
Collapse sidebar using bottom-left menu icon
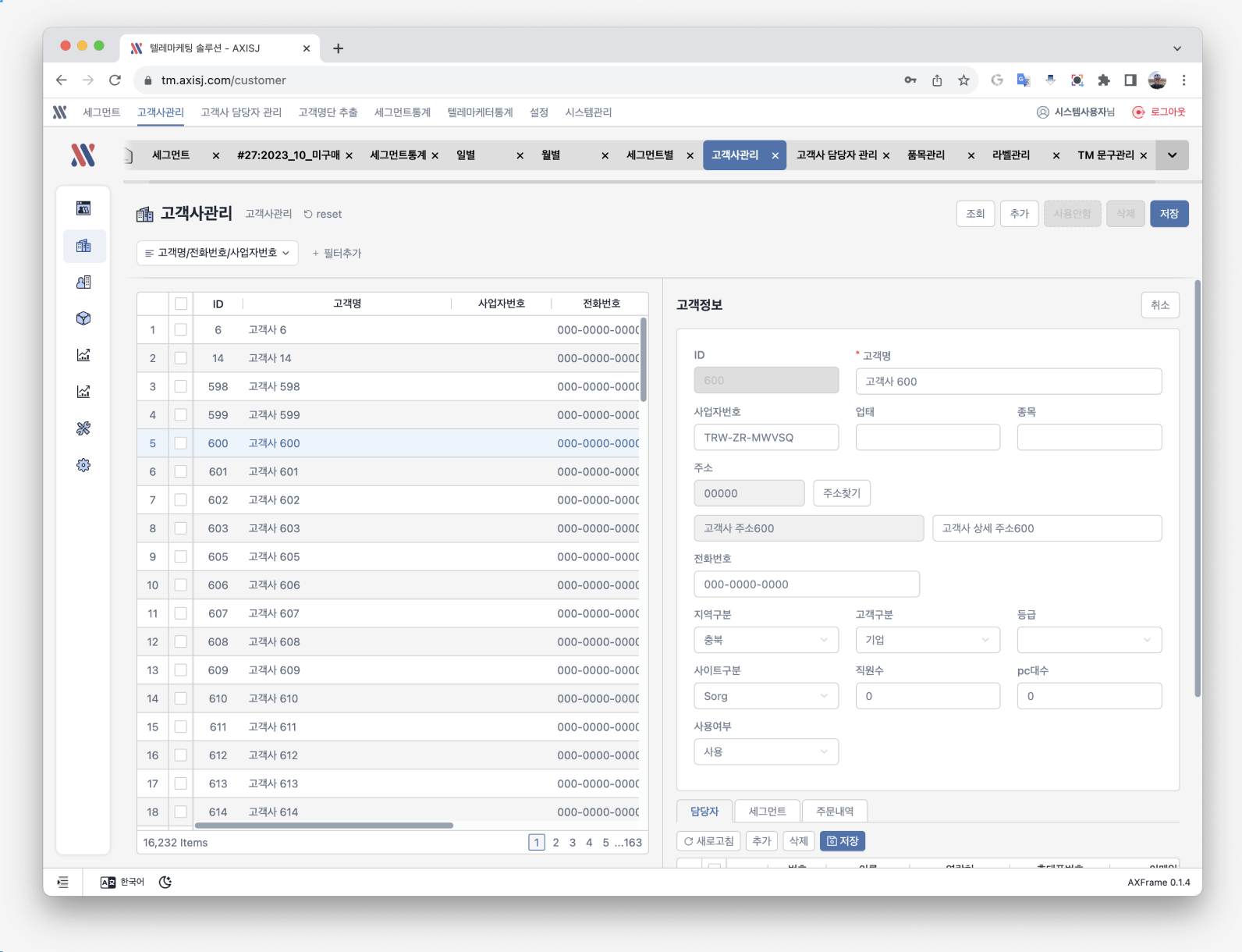point(62,882)
